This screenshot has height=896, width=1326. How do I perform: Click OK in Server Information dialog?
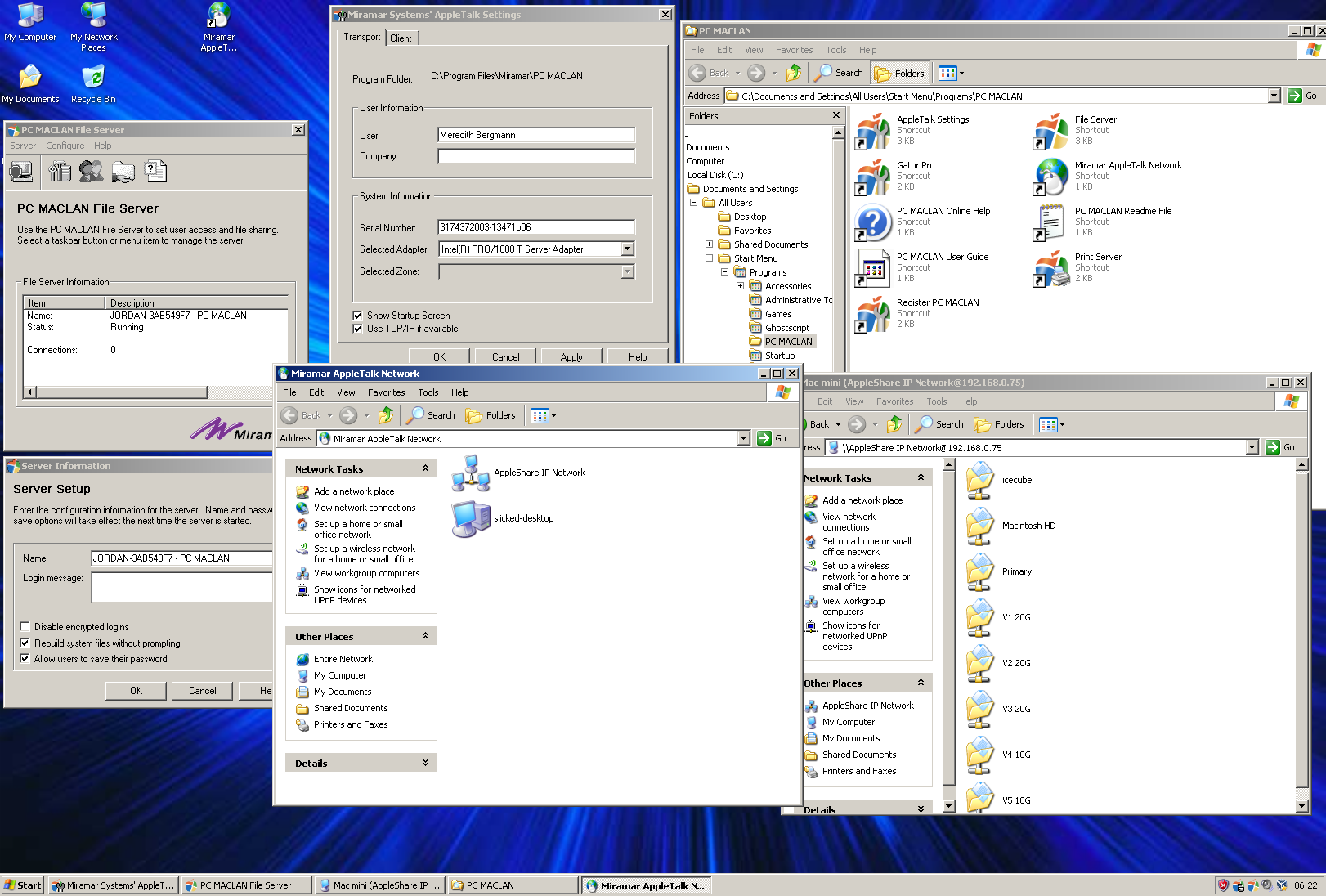(136, 691)
